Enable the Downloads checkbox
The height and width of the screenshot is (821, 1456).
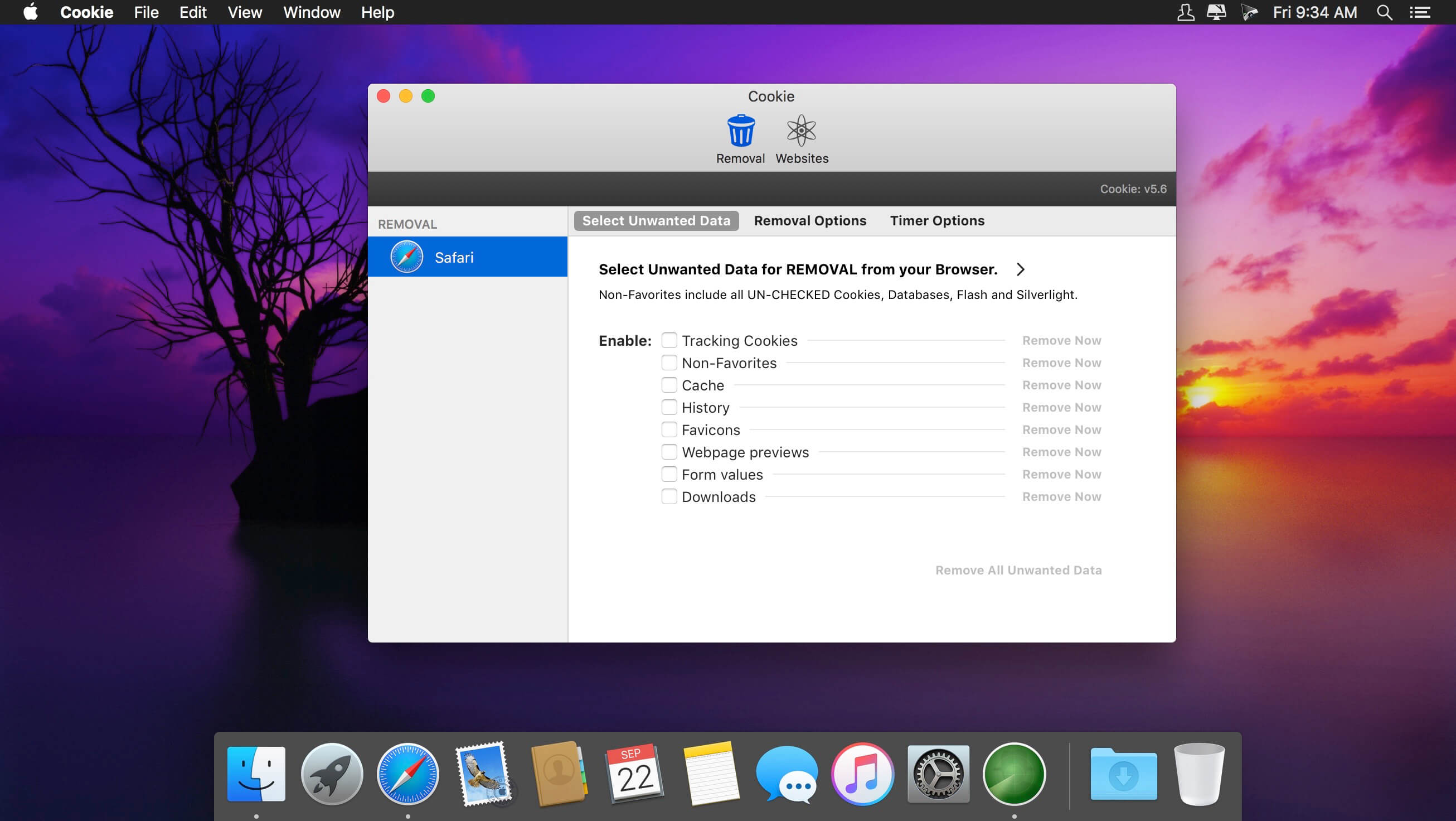669,496
